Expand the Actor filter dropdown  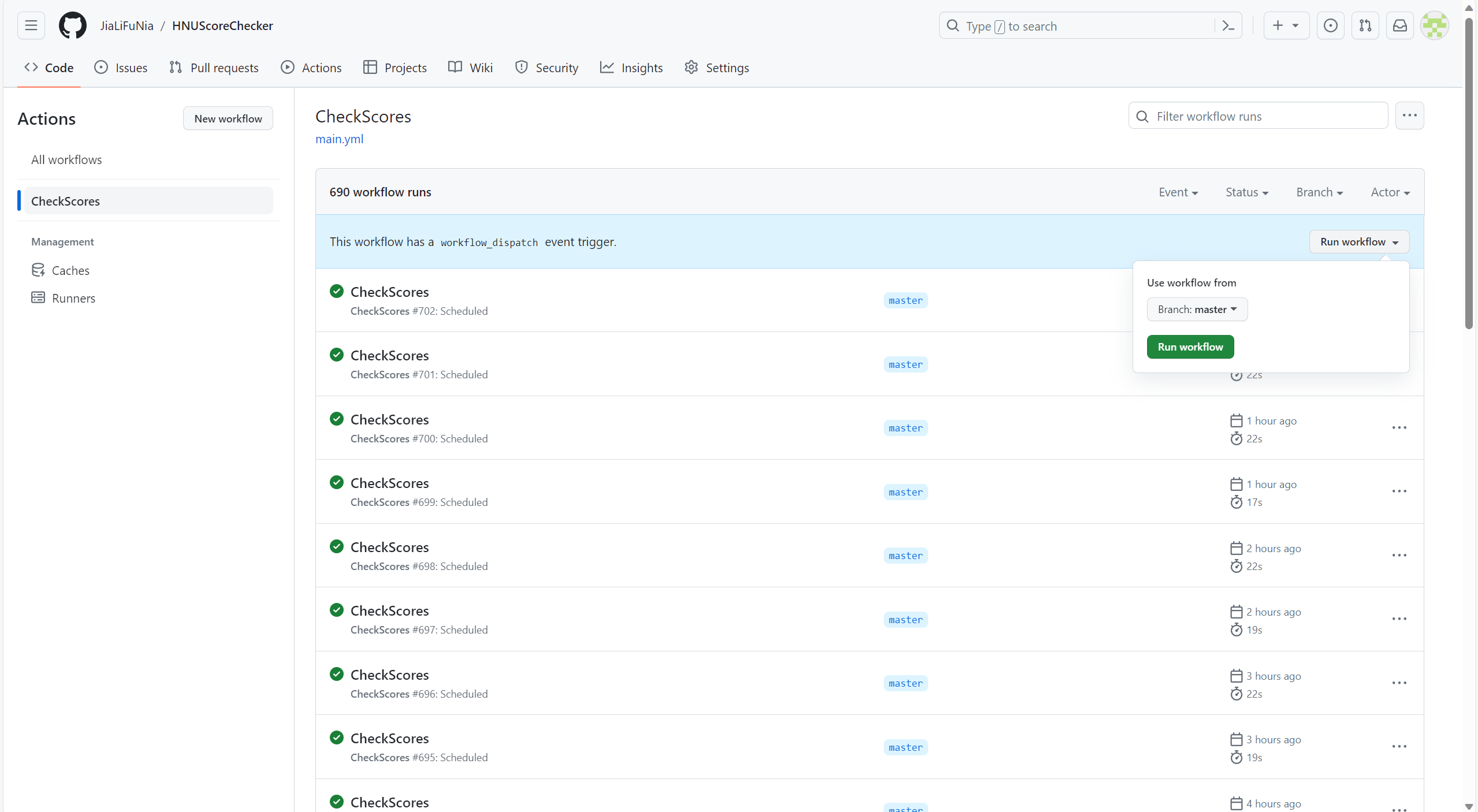1390,192
